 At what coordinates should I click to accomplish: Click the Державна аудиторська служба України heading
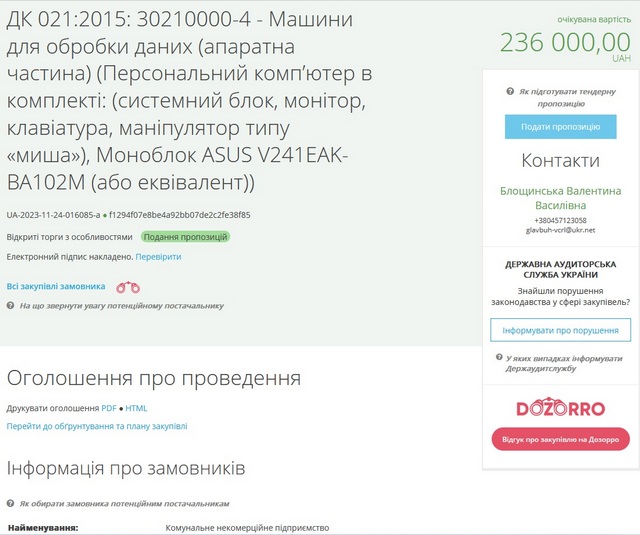pos(560,269)
